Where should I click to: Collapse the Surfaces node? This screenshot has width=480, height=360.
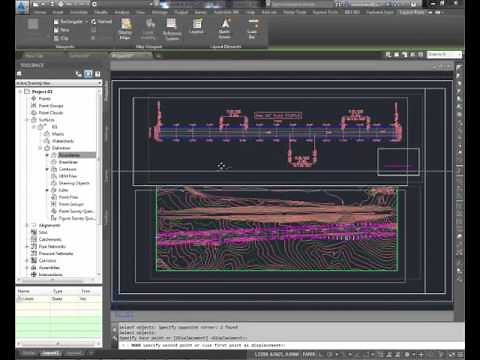[x=27, y=120]
